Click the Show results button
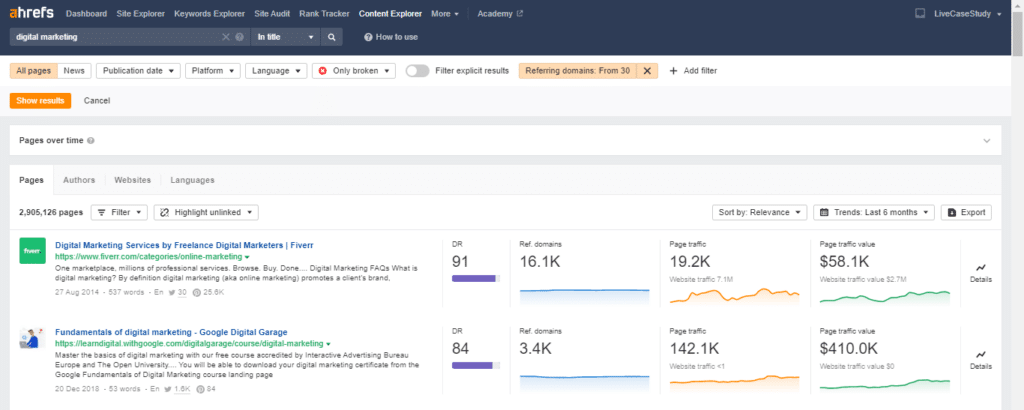 coord(40,101)
